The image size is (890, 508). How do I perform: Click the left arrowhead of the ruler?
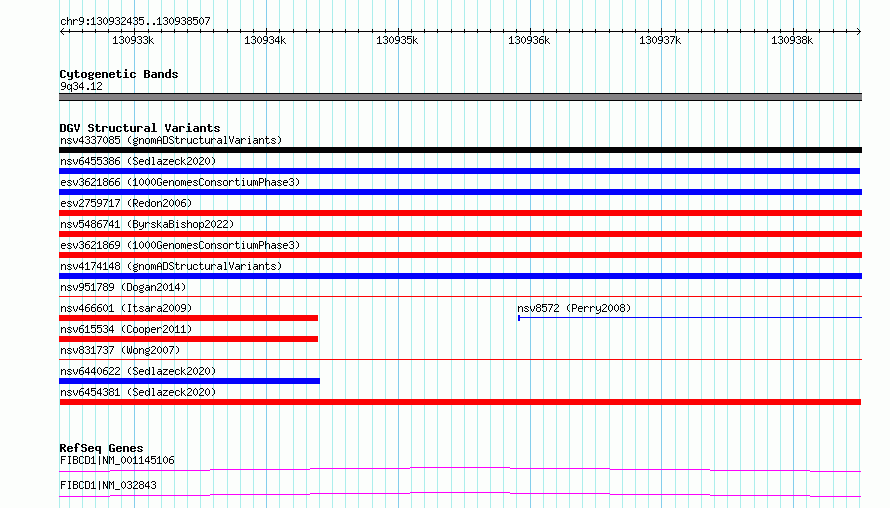tap(62, 31)
